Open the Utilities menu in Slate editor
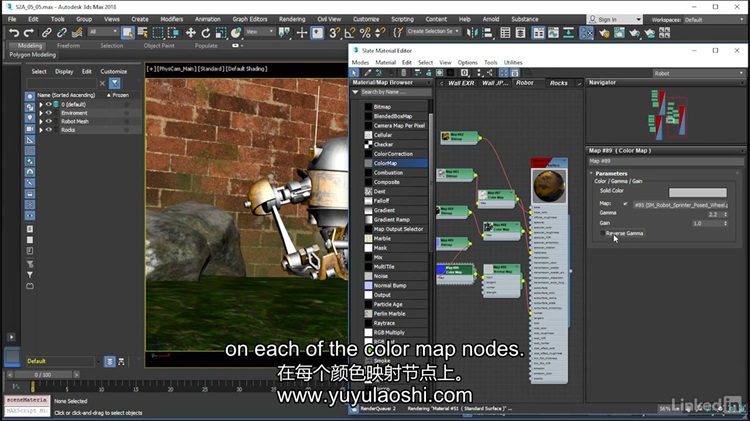Screen dimensions: 750x421 [513, 62]
